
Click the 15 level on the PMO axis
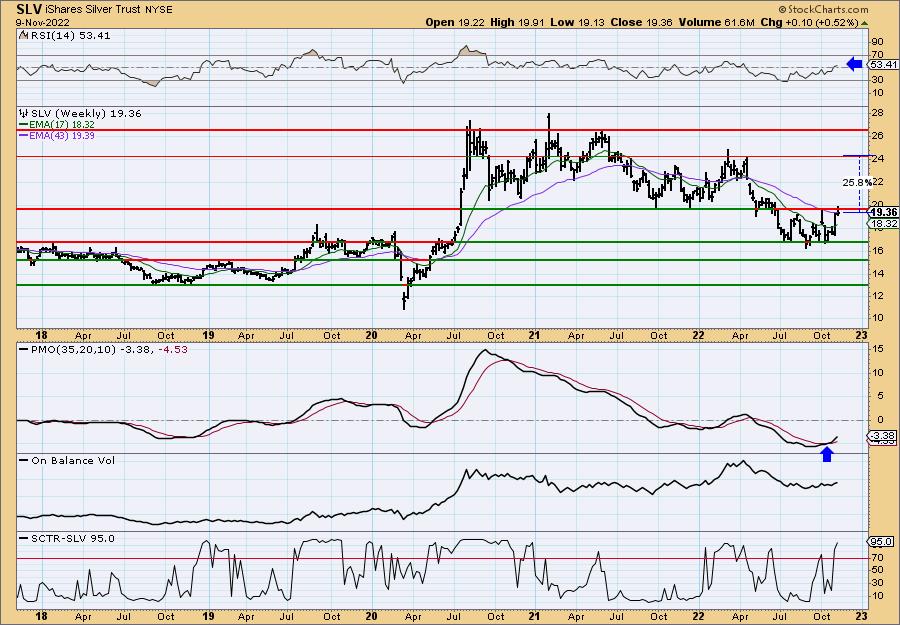tap(877, 348)
